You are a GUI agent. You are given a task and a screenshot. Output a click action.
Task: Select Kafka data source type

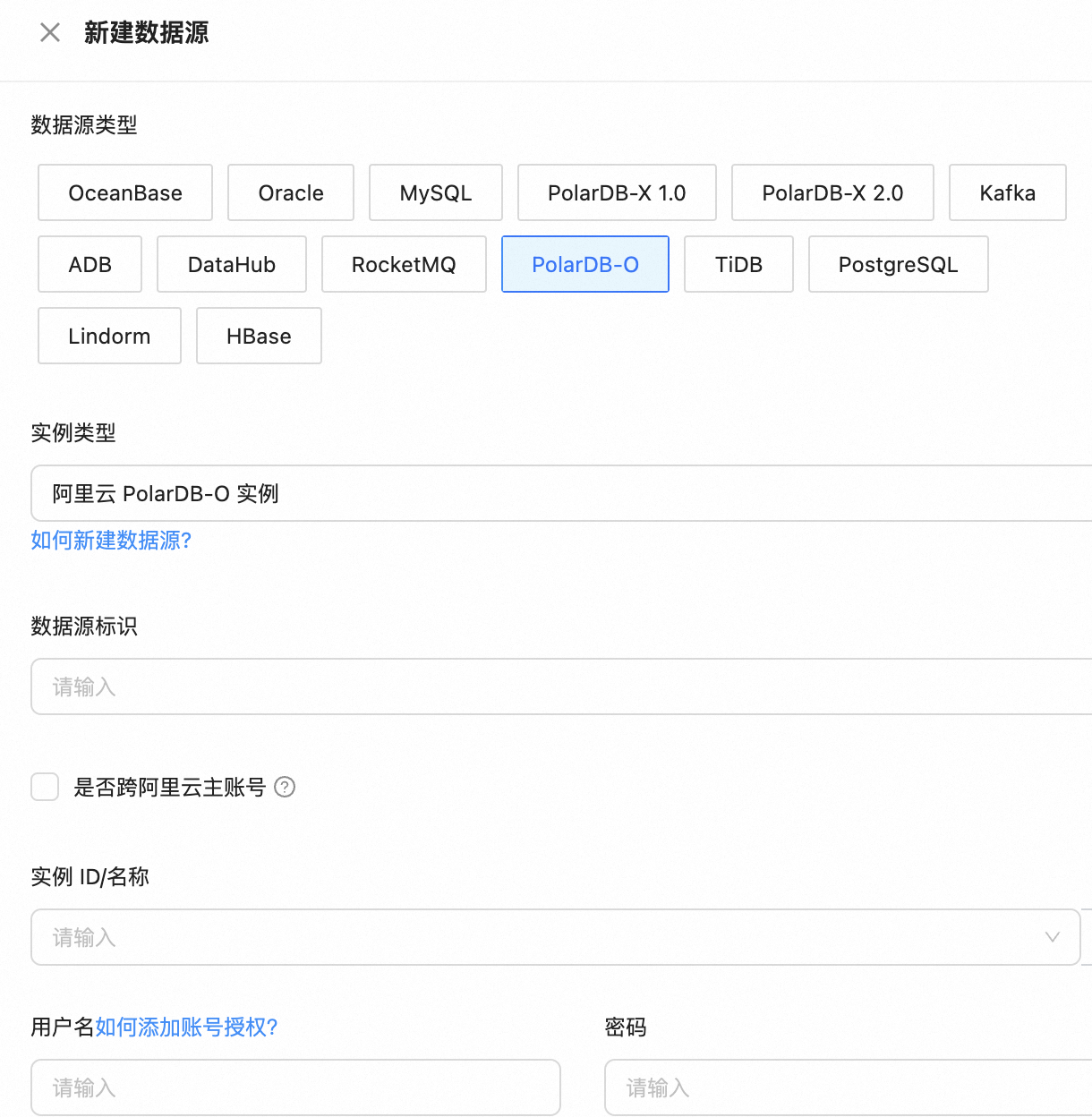(1008, 192)
